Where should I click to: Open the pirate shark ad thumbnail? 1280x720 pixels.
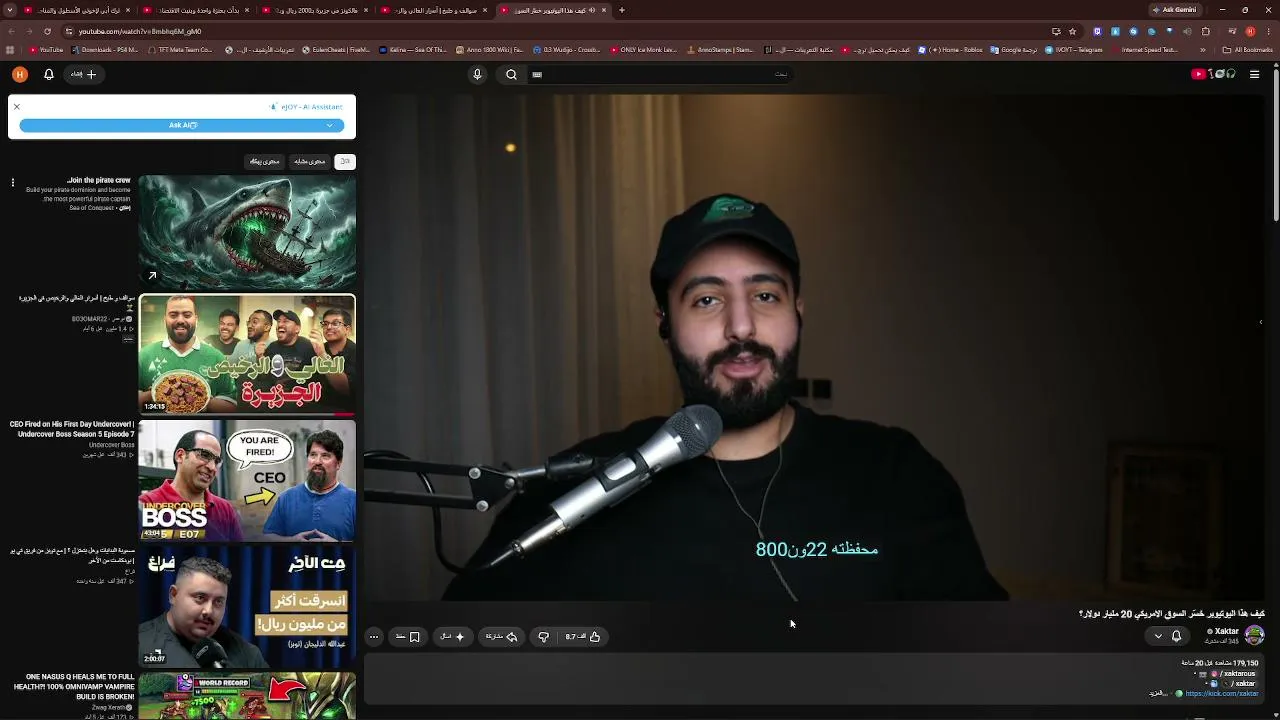[247, 232]
